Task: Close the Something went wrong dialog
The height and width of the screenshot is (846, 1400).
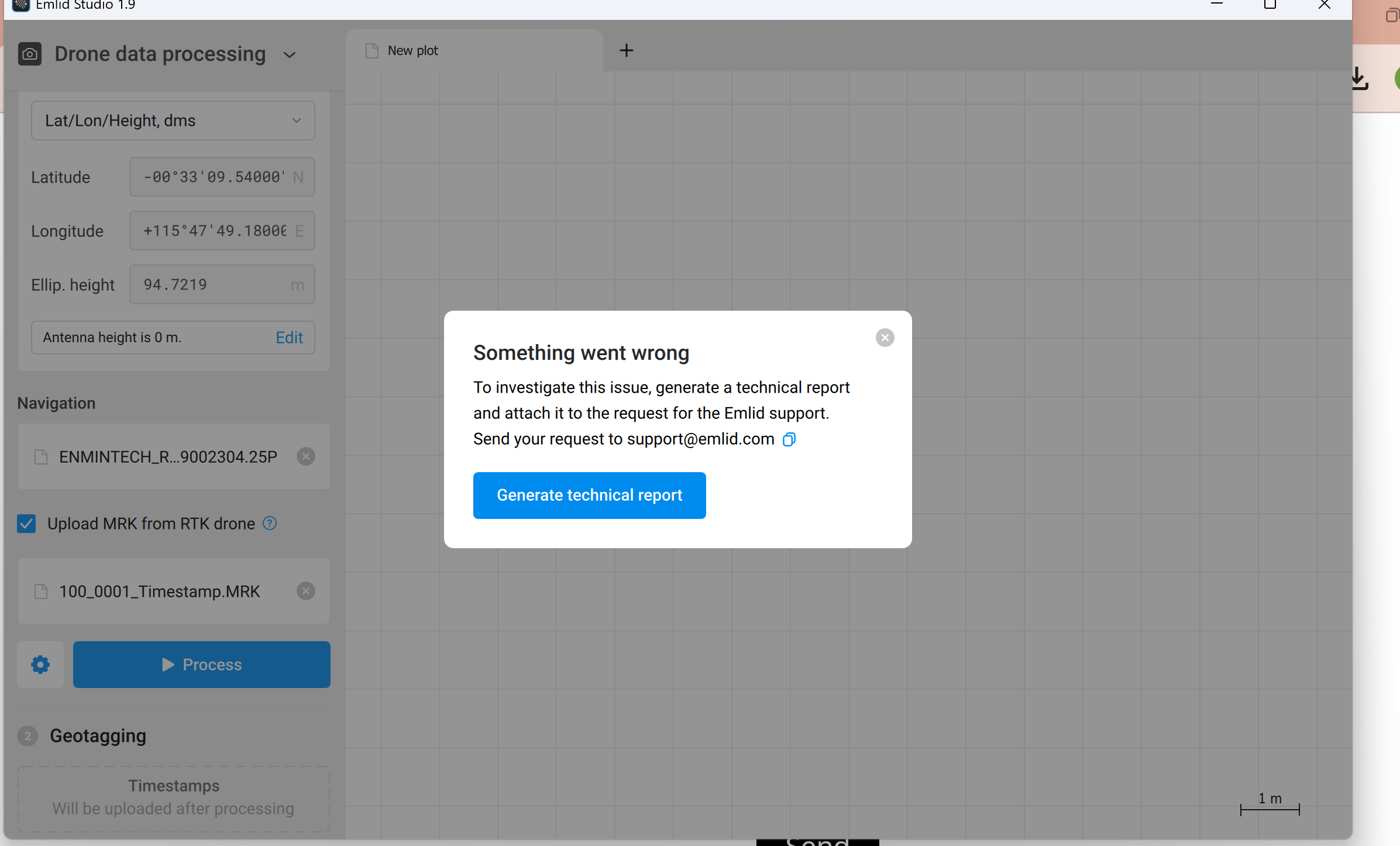Action: (x=885, y=338)
